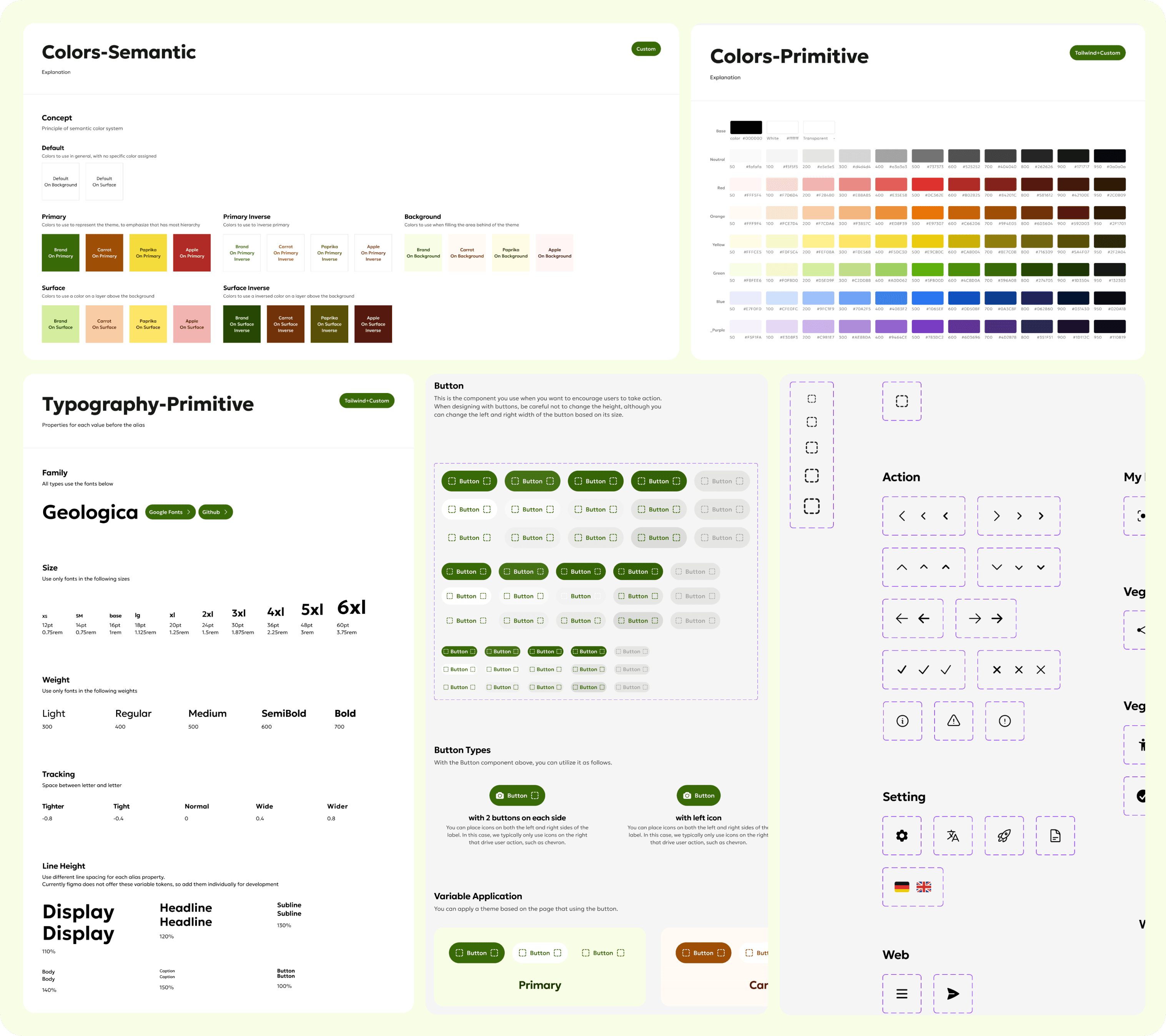Open the Google Fonts link button
This screenshot has height=1036, width=1166.
coord(170,512)
